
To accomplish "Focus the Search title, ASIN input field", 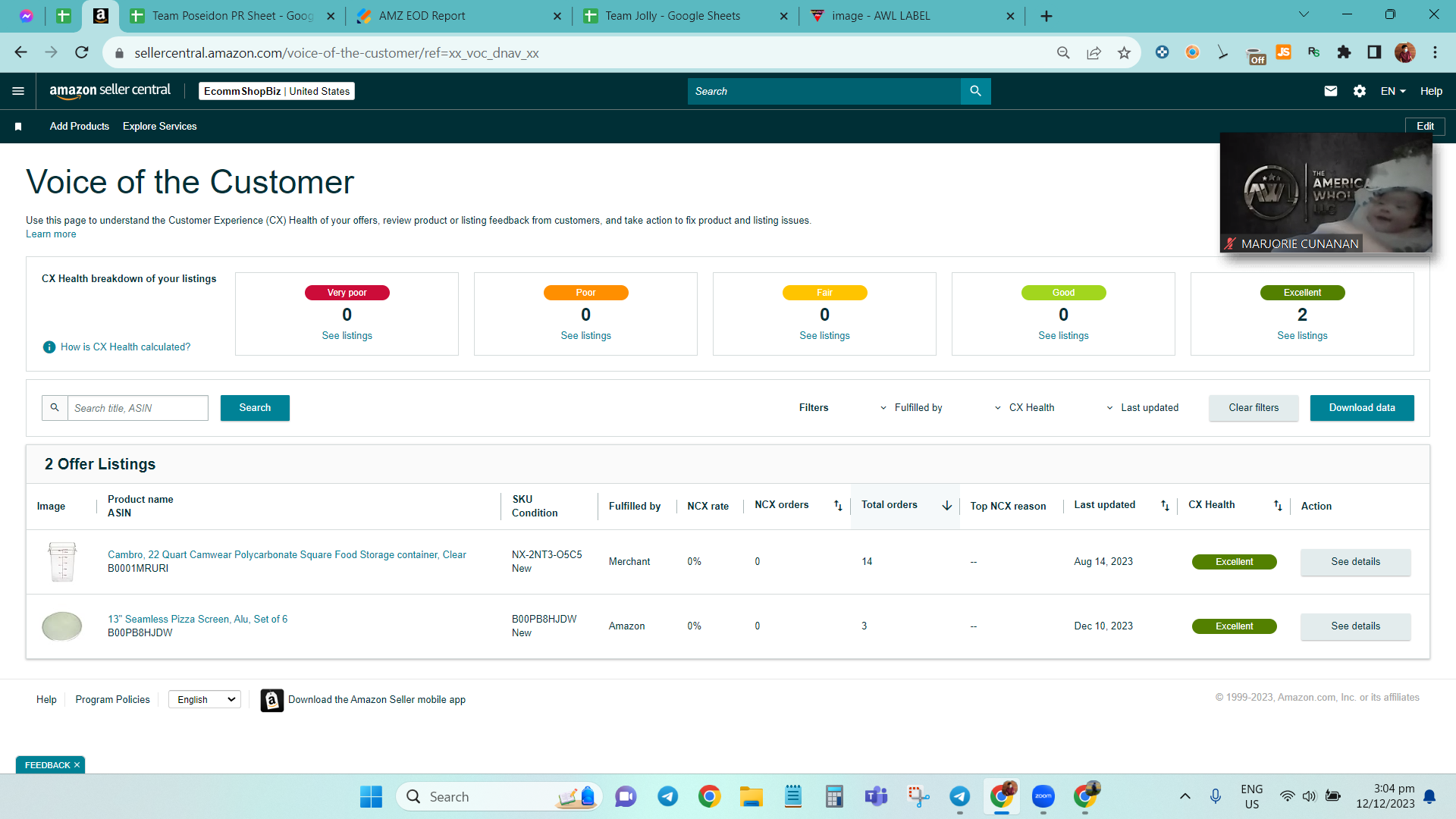I will coord(138,408).
